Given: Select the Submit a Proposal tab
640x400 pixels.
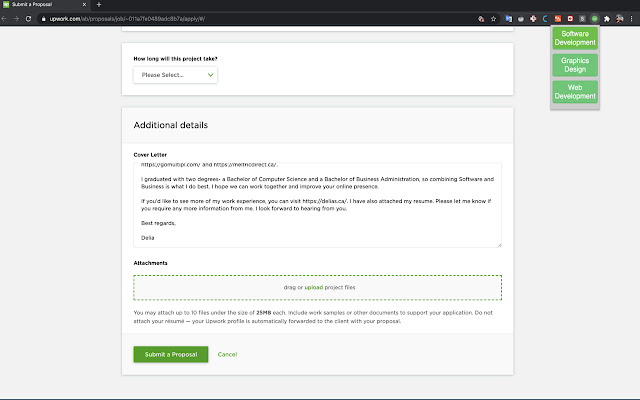Looking at the screenshot, I should 45,5.
